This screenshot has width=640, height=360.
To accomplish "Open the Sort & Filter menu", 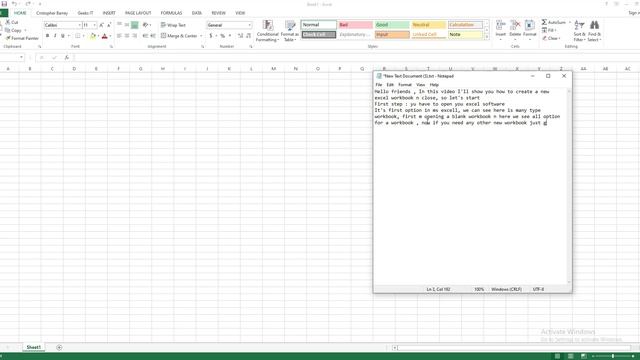I will pyautogui.click(x=579, y=31).
